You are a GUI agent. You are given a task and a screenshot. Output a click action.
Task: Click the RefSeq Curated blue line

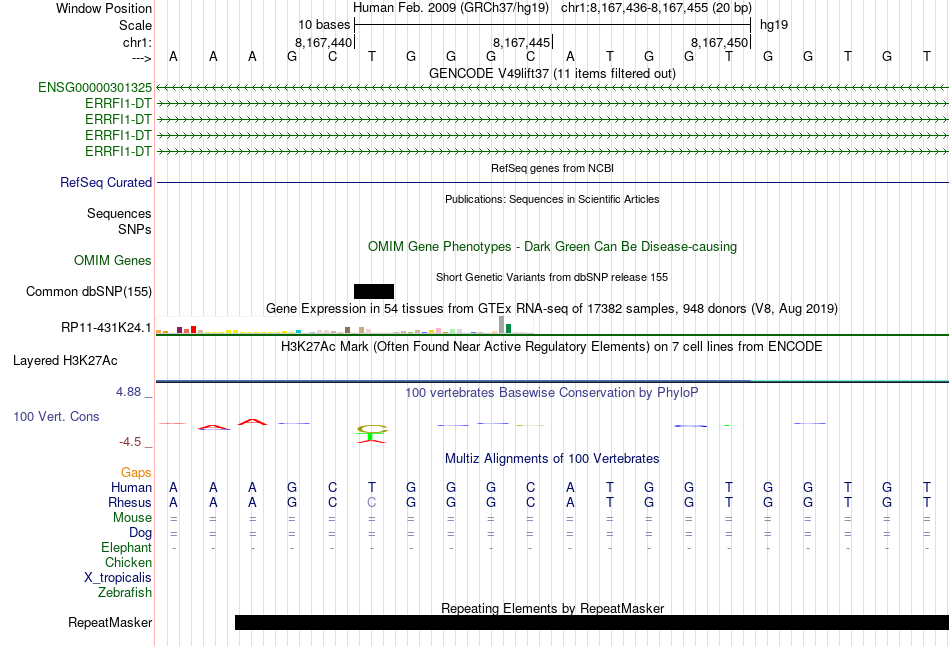[x=553, y=182]
